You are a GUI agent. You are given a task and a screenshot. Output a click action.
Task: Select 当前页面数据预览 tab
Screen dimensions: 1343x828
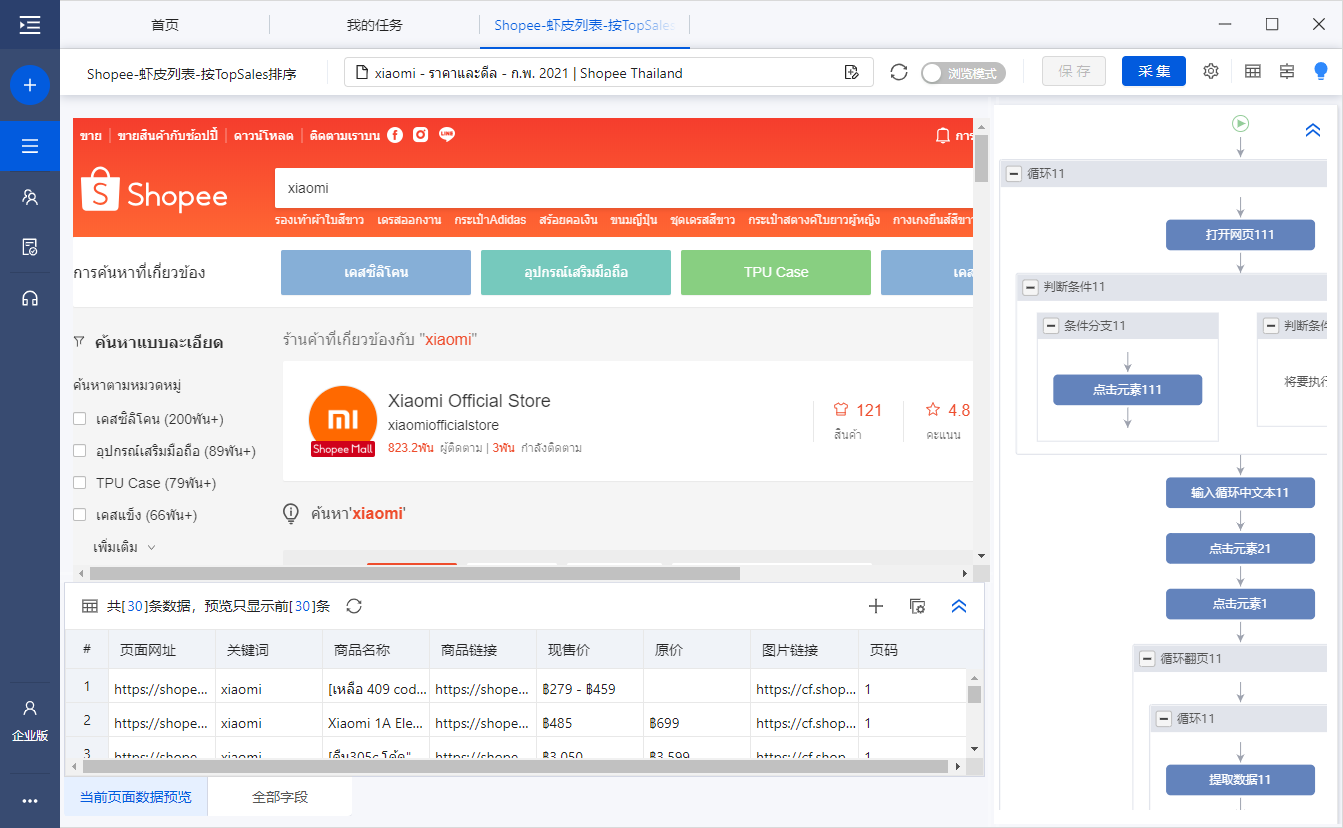pos(136,797)
